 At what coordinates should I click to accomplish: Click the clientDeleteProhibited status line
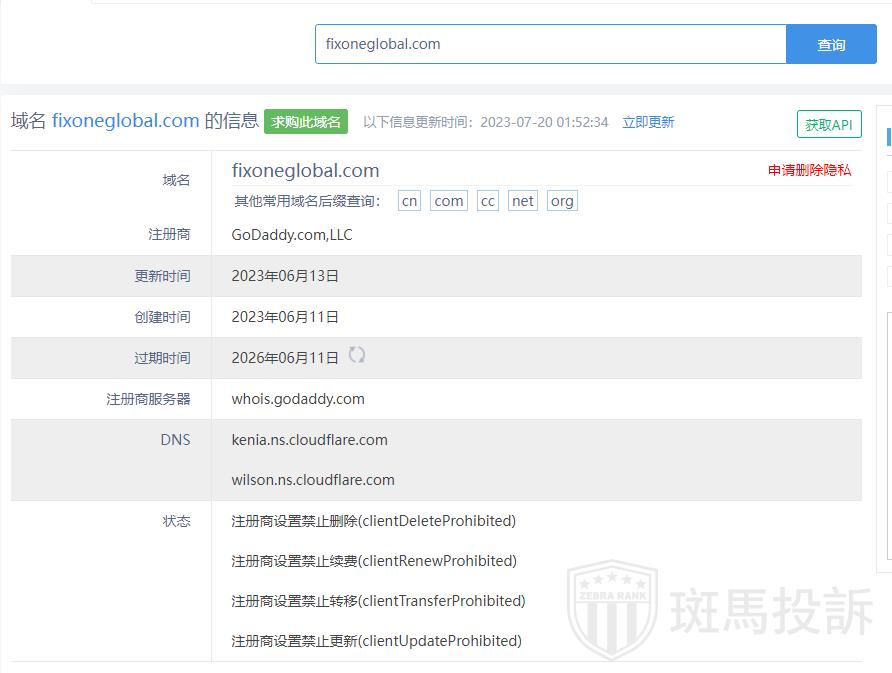pyautogui.click(x=373, y=521)
